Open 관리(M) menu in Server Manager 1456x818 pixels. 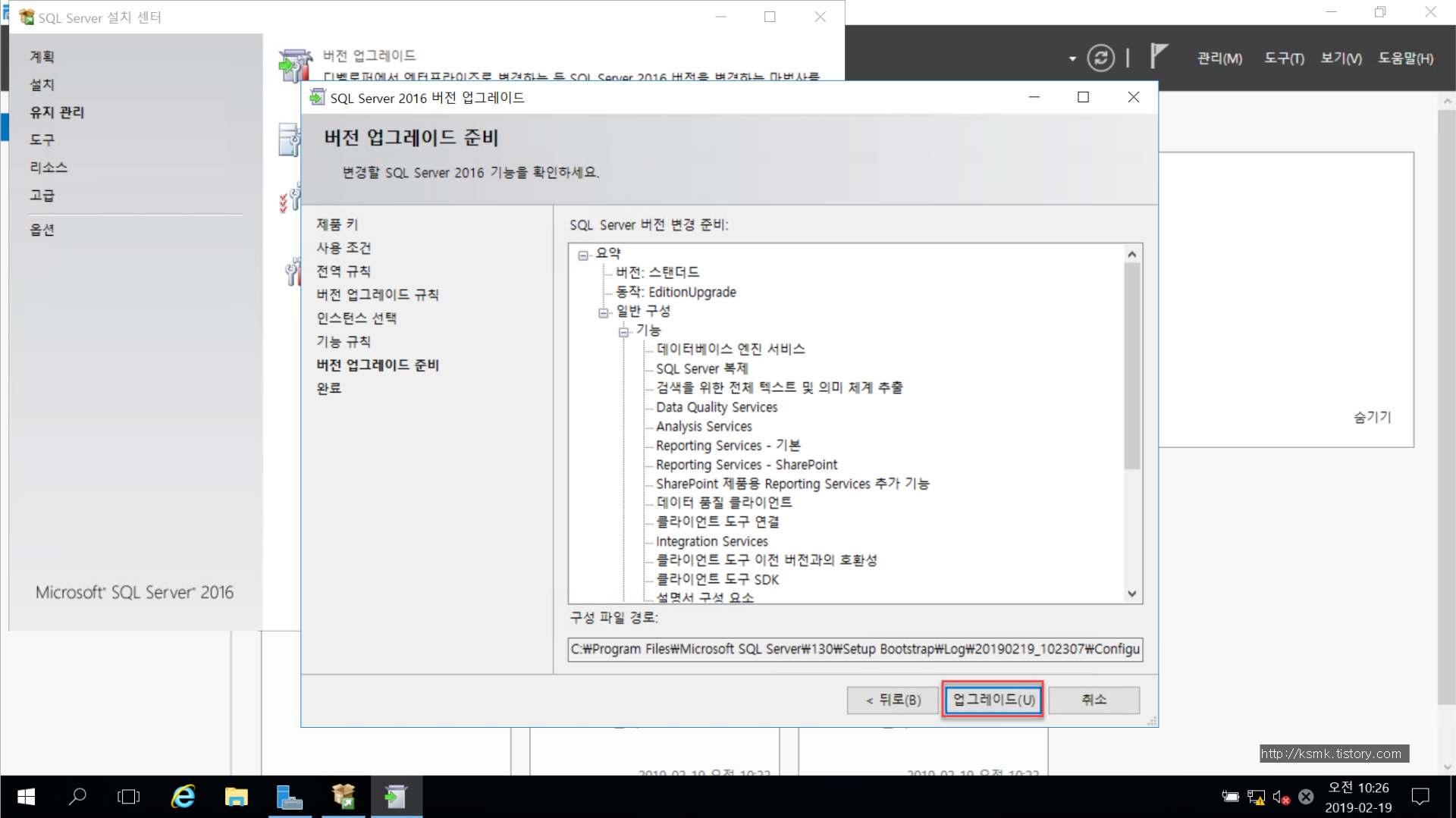pyautogui.click(x=1219, y=58)
